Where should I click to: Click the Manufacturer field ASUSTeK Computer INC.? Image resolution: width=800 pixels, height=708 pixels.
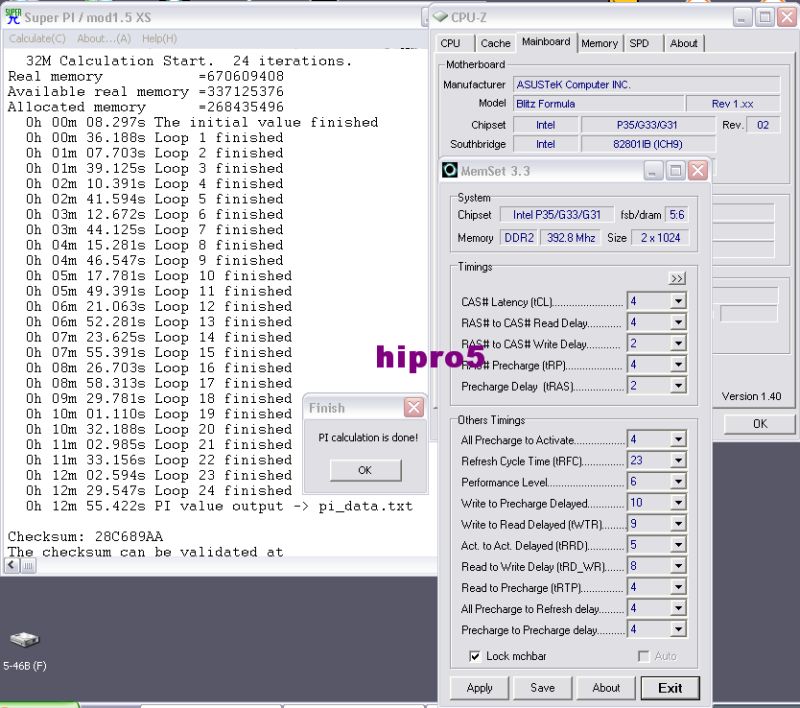pos(646,85)
